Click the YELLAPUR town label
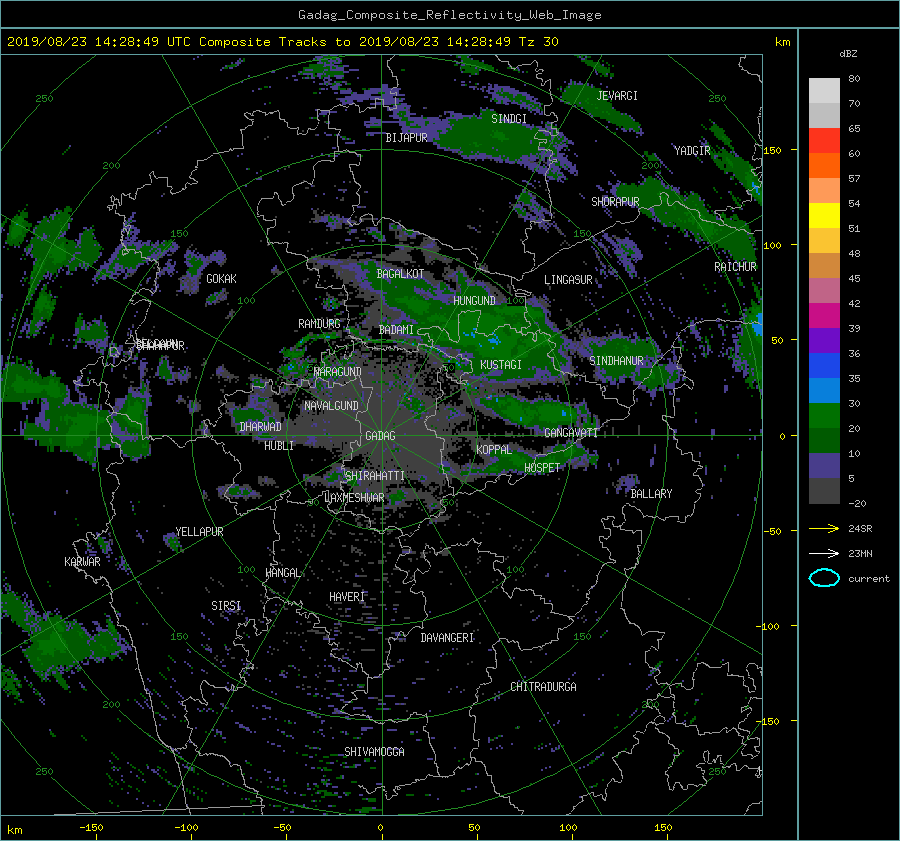900x841 pixels. (x=199, y=532)
